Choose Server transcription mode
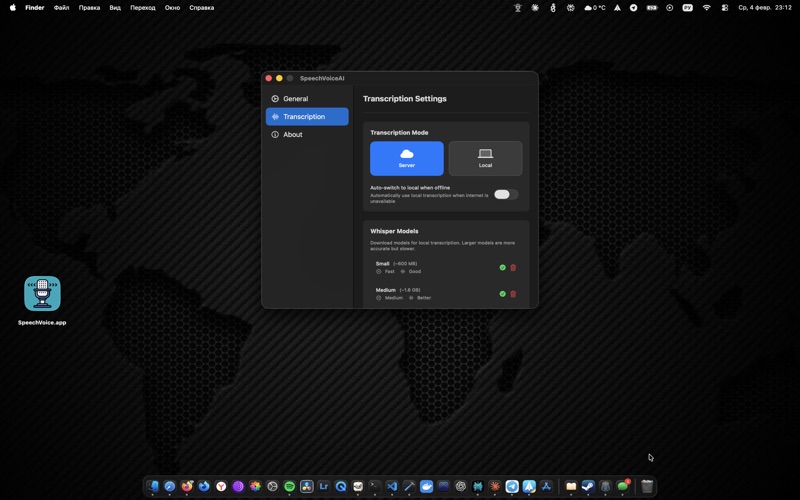Screen dimensions: 800x500 [x=407, y=158]
